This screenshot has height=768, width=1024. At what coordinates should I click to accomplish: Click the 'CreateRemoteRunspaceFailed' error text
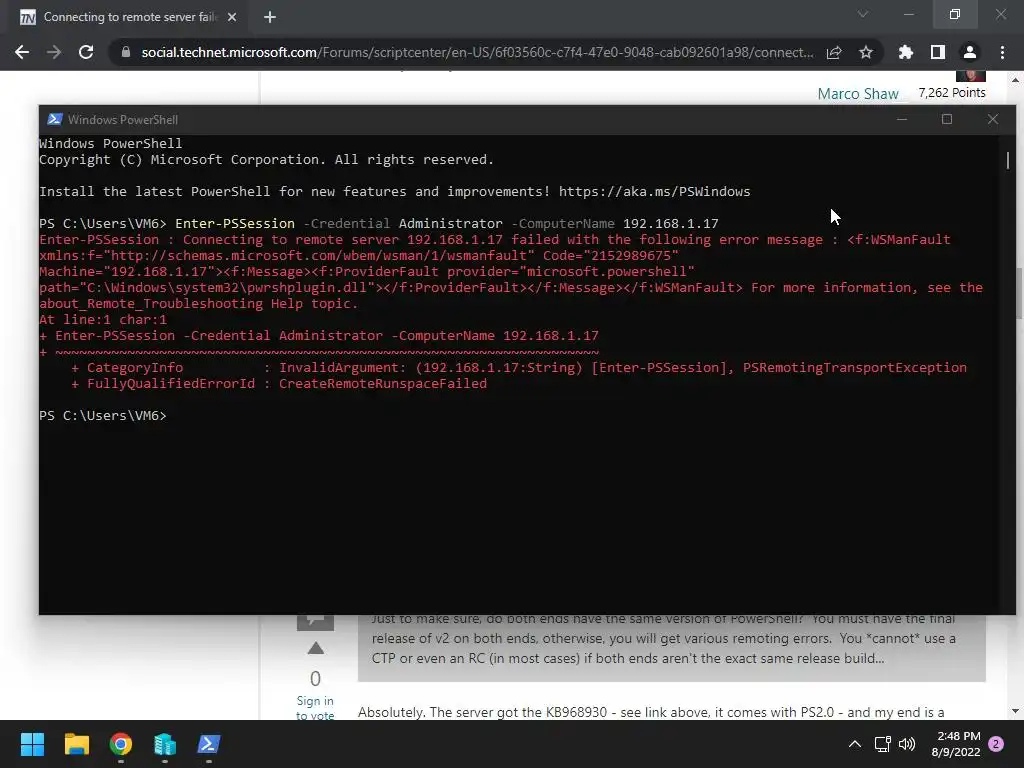pyautogui.click(x=383, y=384)
